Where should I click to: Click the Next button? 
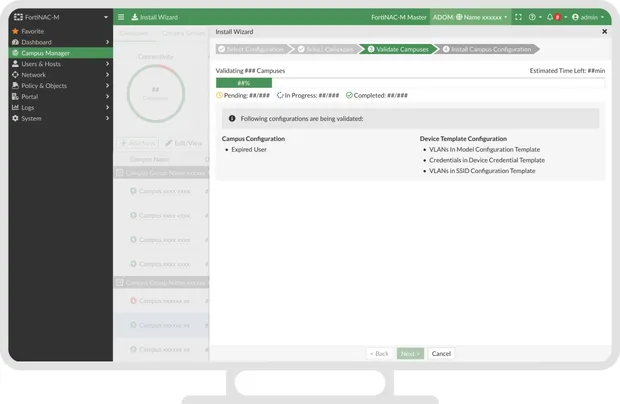pyautogui.click(x=410, y=353)
